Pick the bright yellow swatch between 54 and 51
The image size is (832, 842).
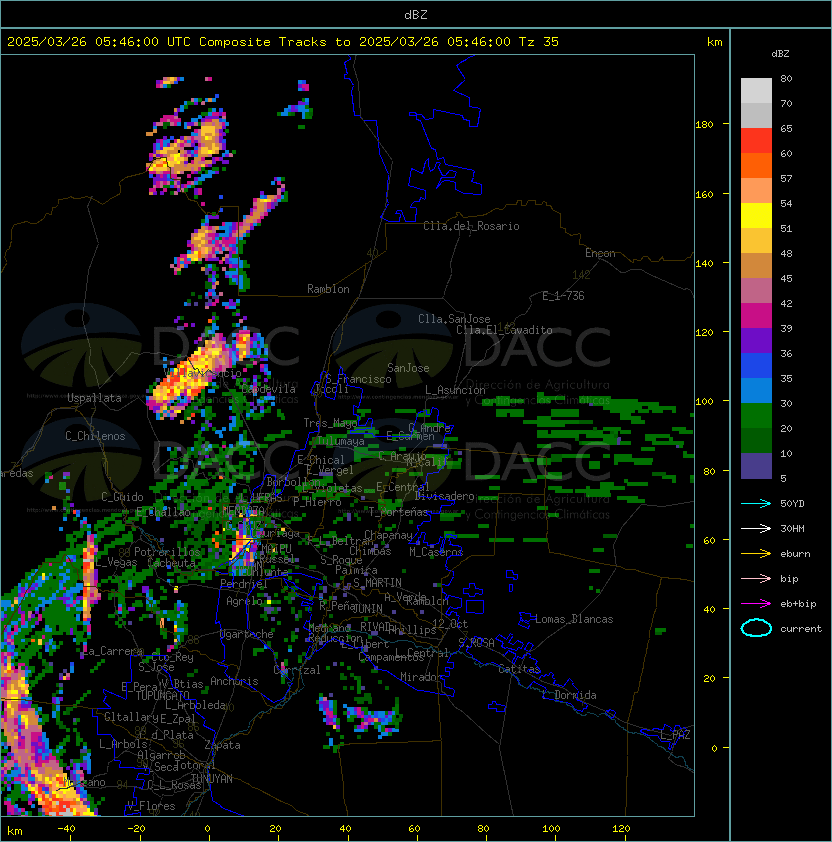tap(756, 216)
